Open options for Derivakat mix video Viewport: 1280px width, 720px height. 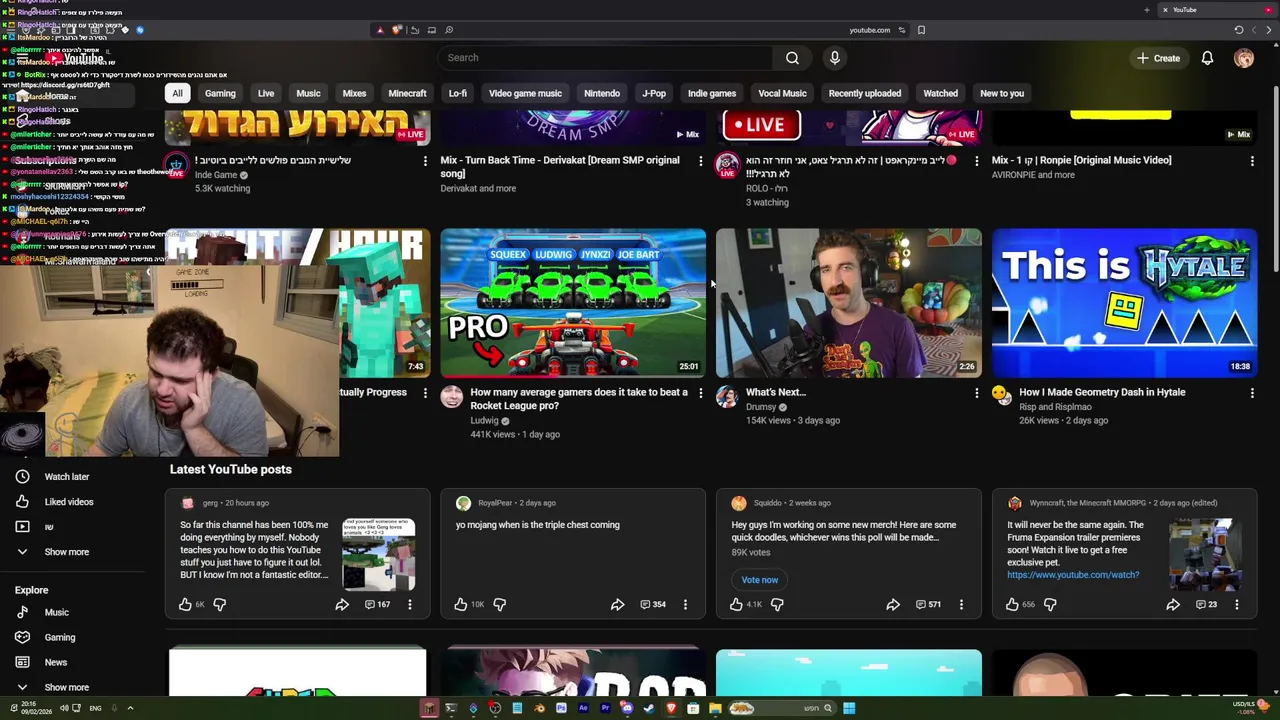pos(700,161)
